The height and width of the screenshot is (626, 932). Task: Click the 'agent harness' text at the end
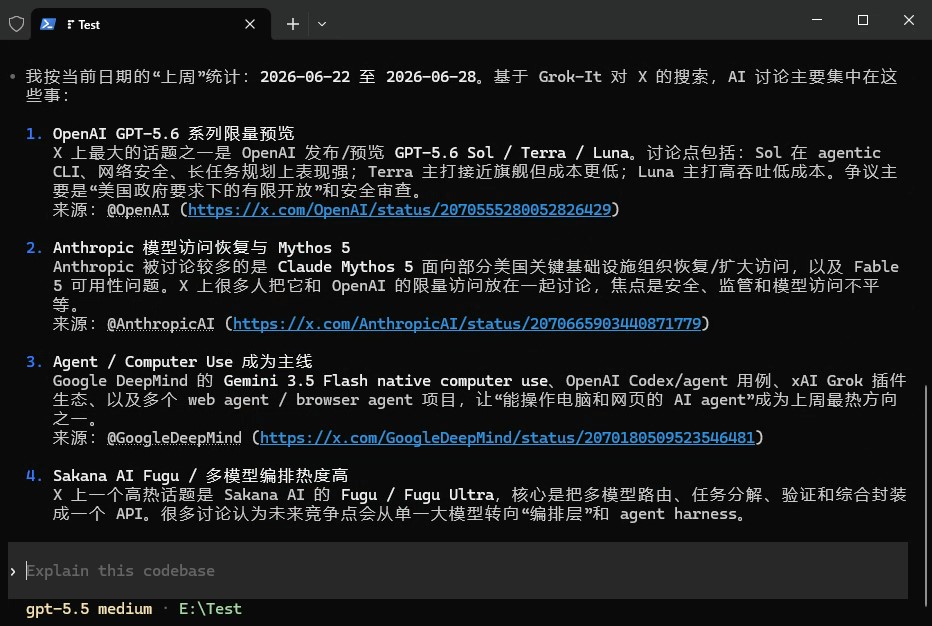click(x=678, y=514)
